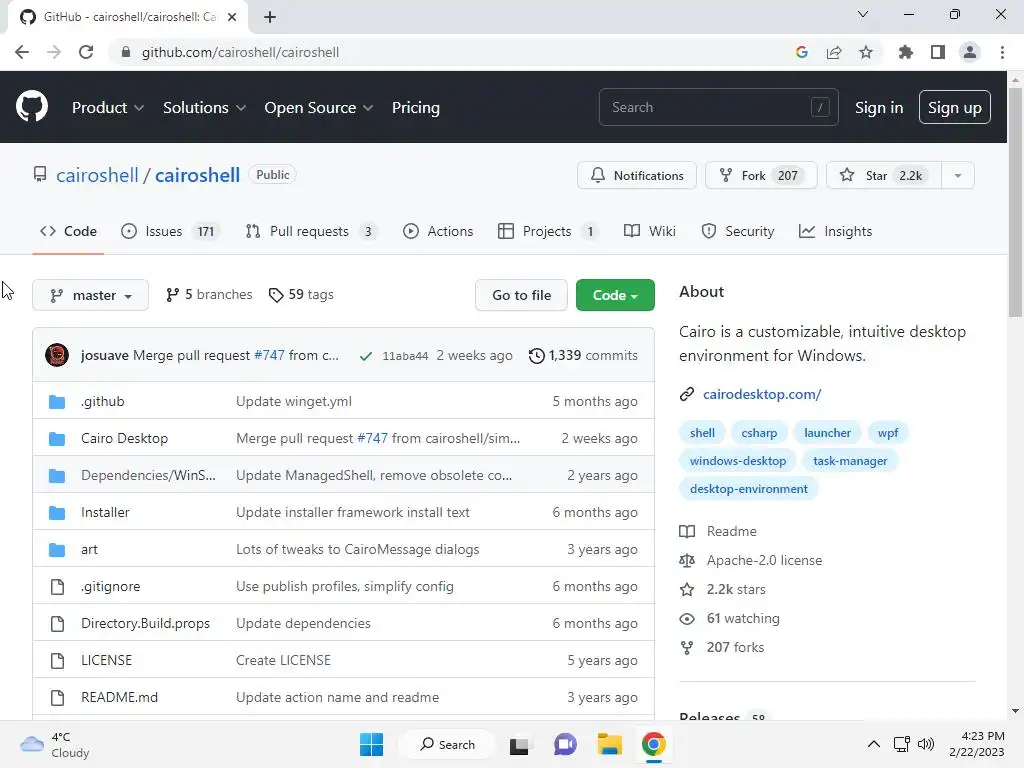Open the Wiki tab
The width and height of the screenshot is (1024, 768).
click(x=650, y=231)
